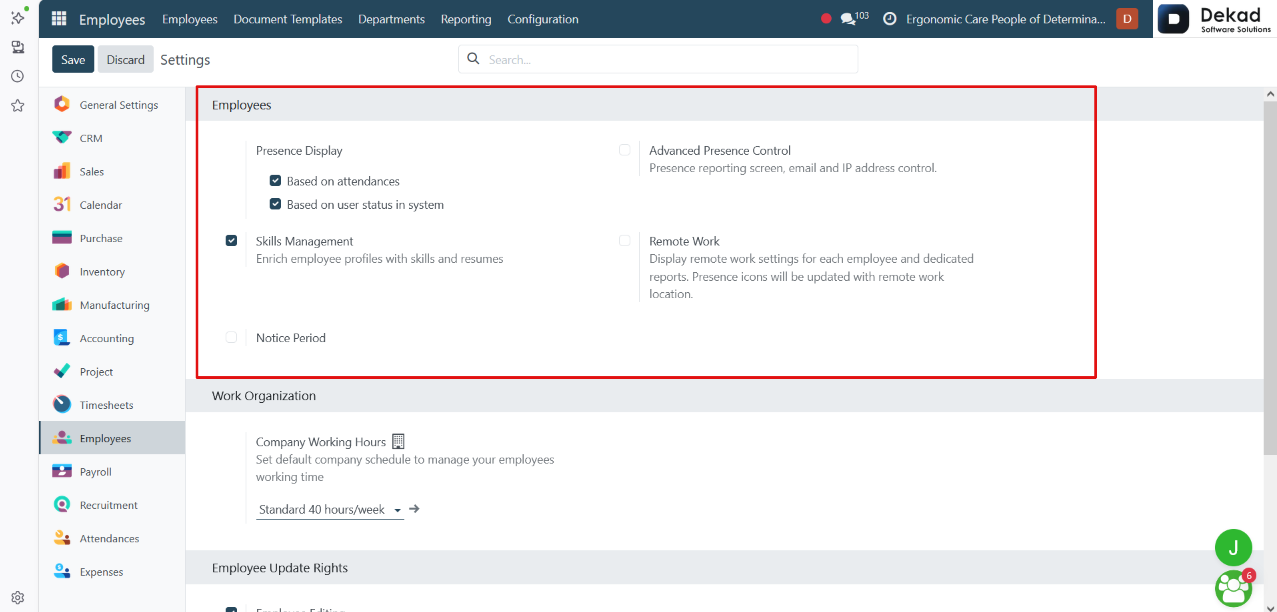1277x612 pixels.
Task: Click the Employees app title
Action: (112, 19)
